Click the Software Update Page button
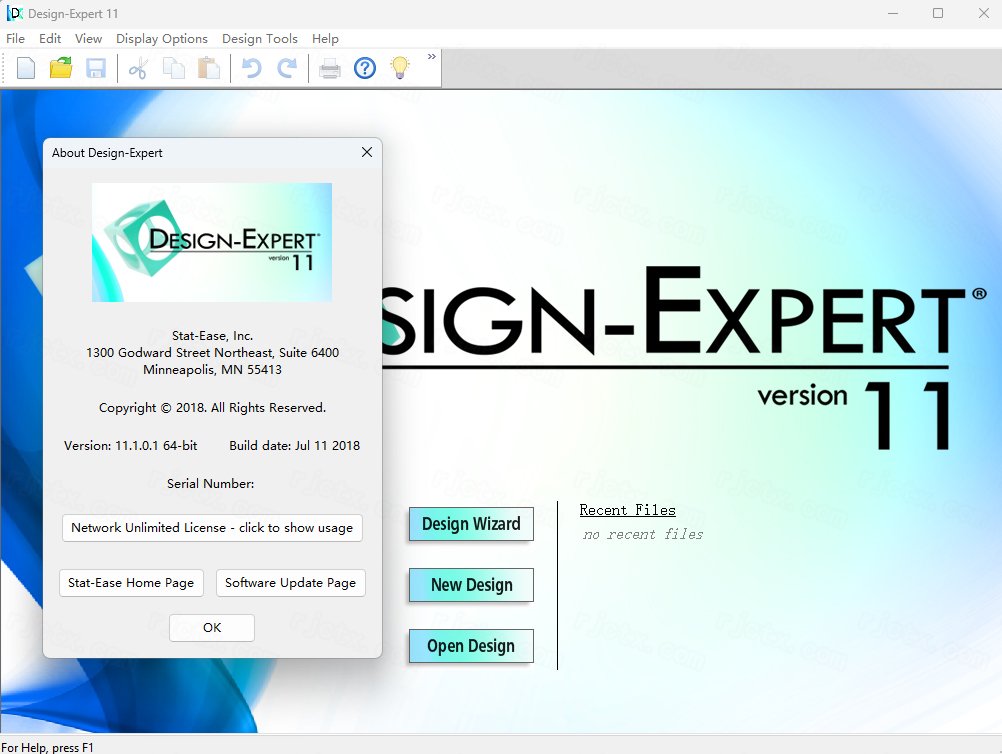 click(291, 583)
